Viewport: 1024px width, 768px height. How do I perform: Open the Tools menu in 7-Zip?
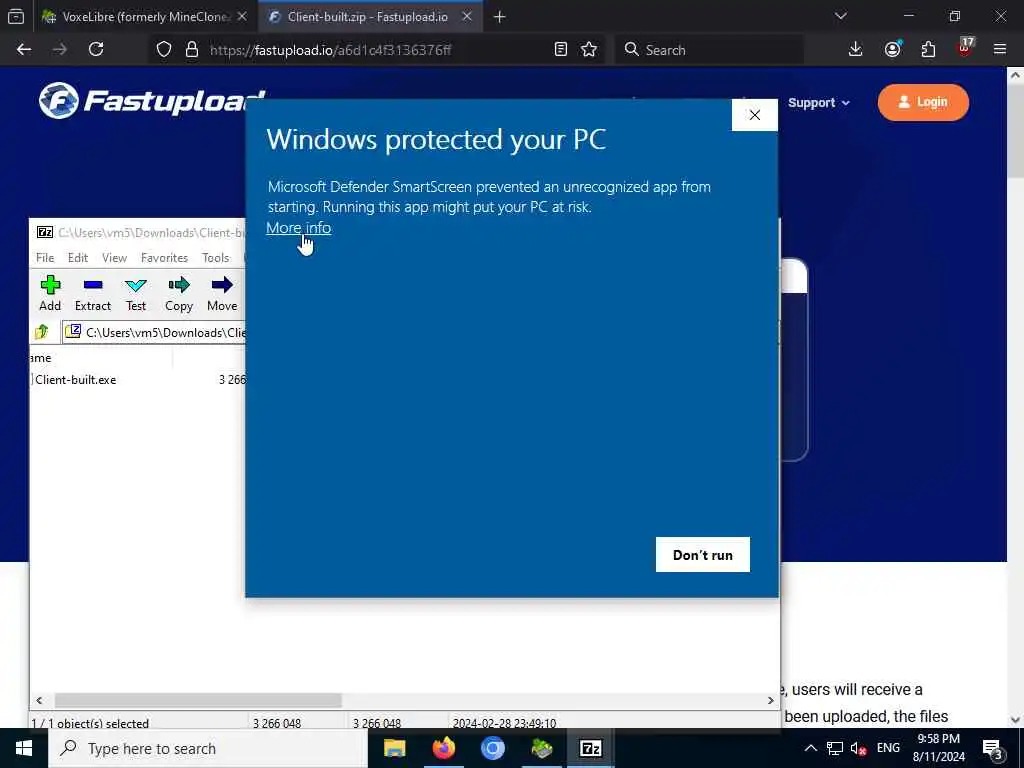216,258
